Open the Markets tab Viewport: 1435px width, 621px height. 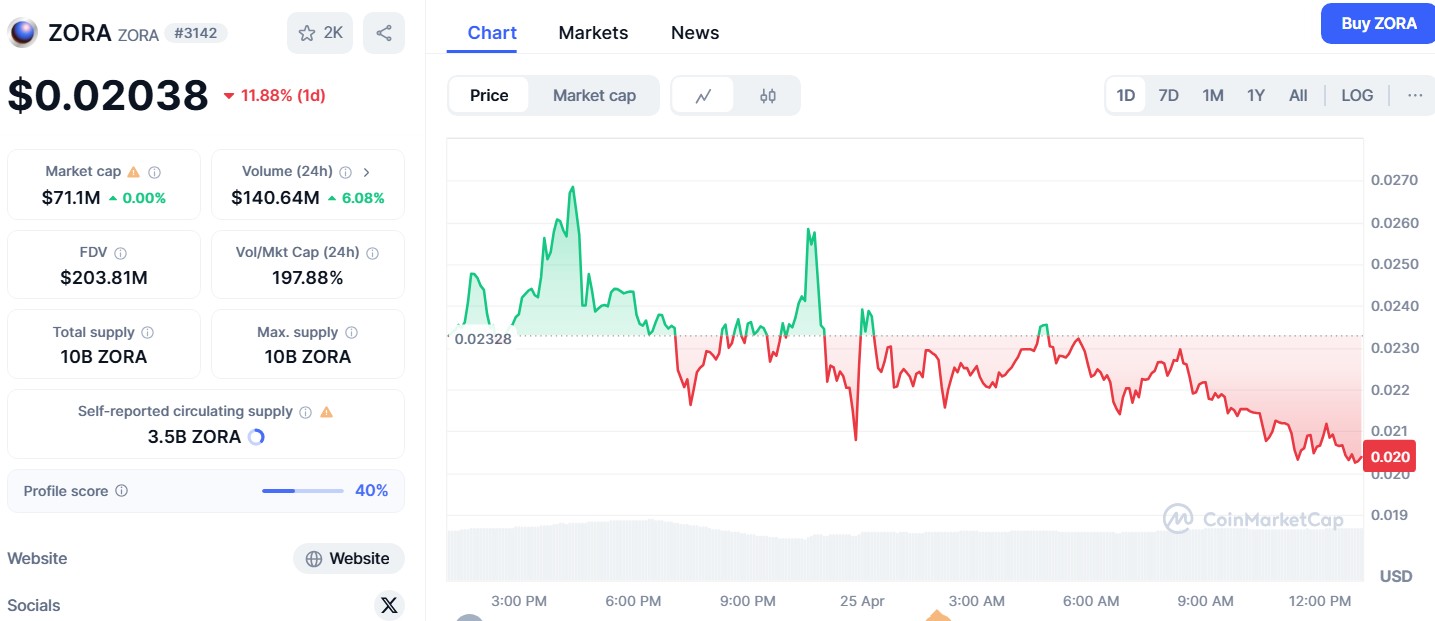pyautogui.click(x=593, y=33)
